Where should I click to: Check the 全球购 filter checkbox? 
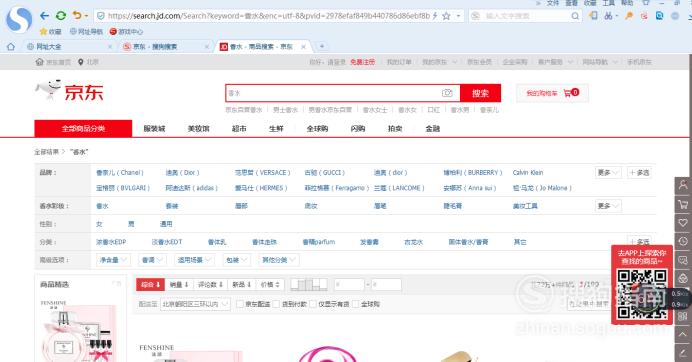[355, 304]
